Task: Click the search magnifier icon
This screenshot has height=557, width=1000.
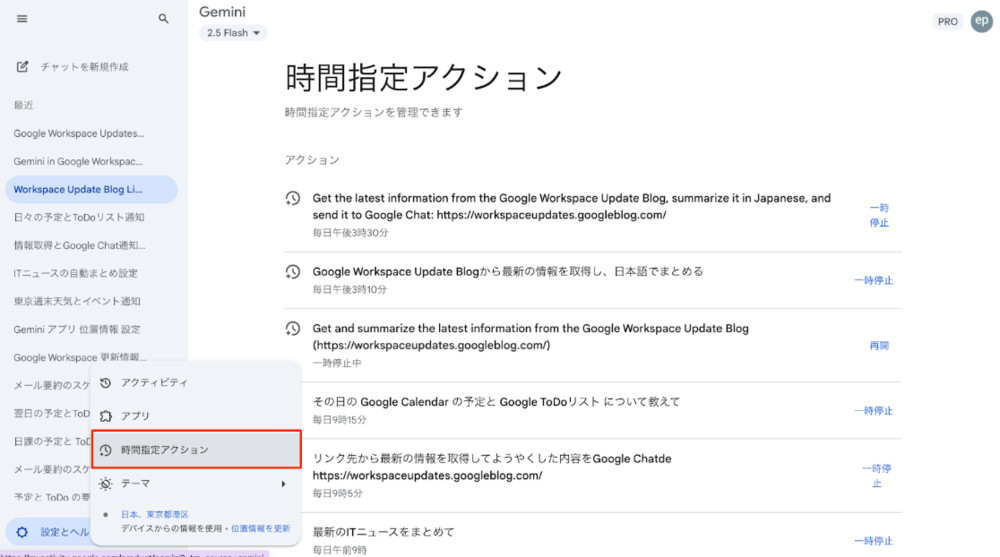Action: pos(163,19)
